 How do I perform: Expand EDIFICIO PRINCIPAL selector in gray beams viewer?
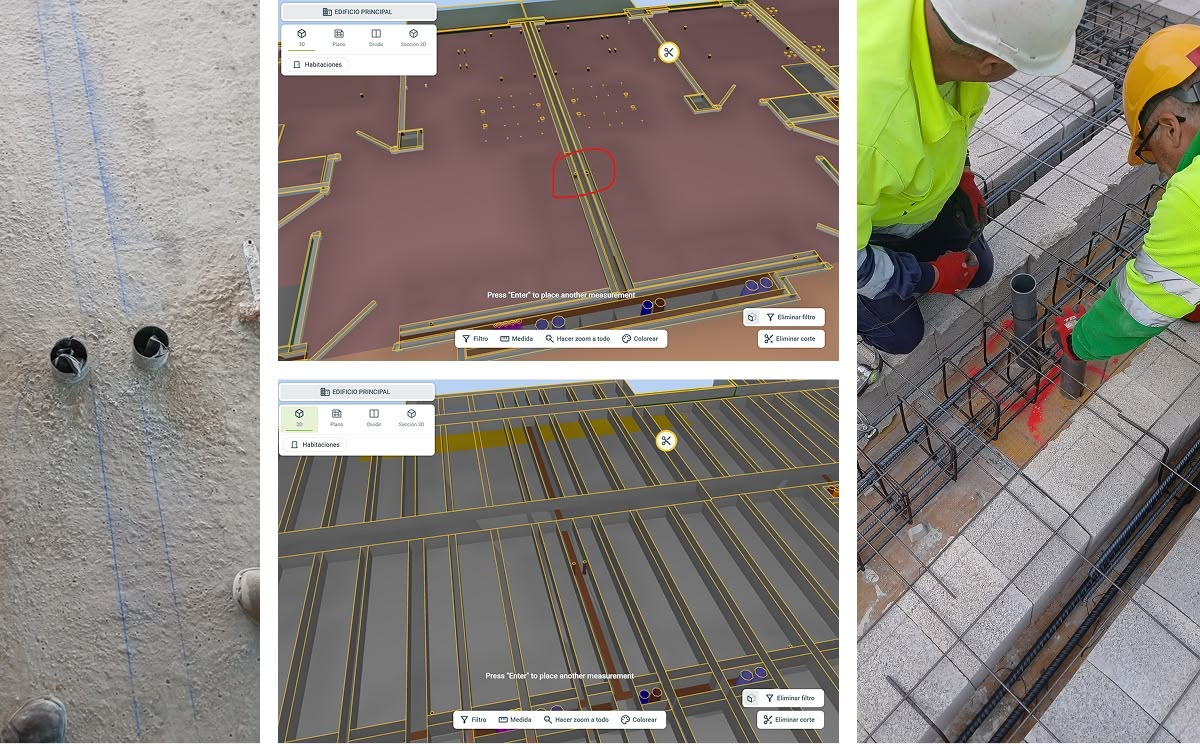[x=356, y=392]
